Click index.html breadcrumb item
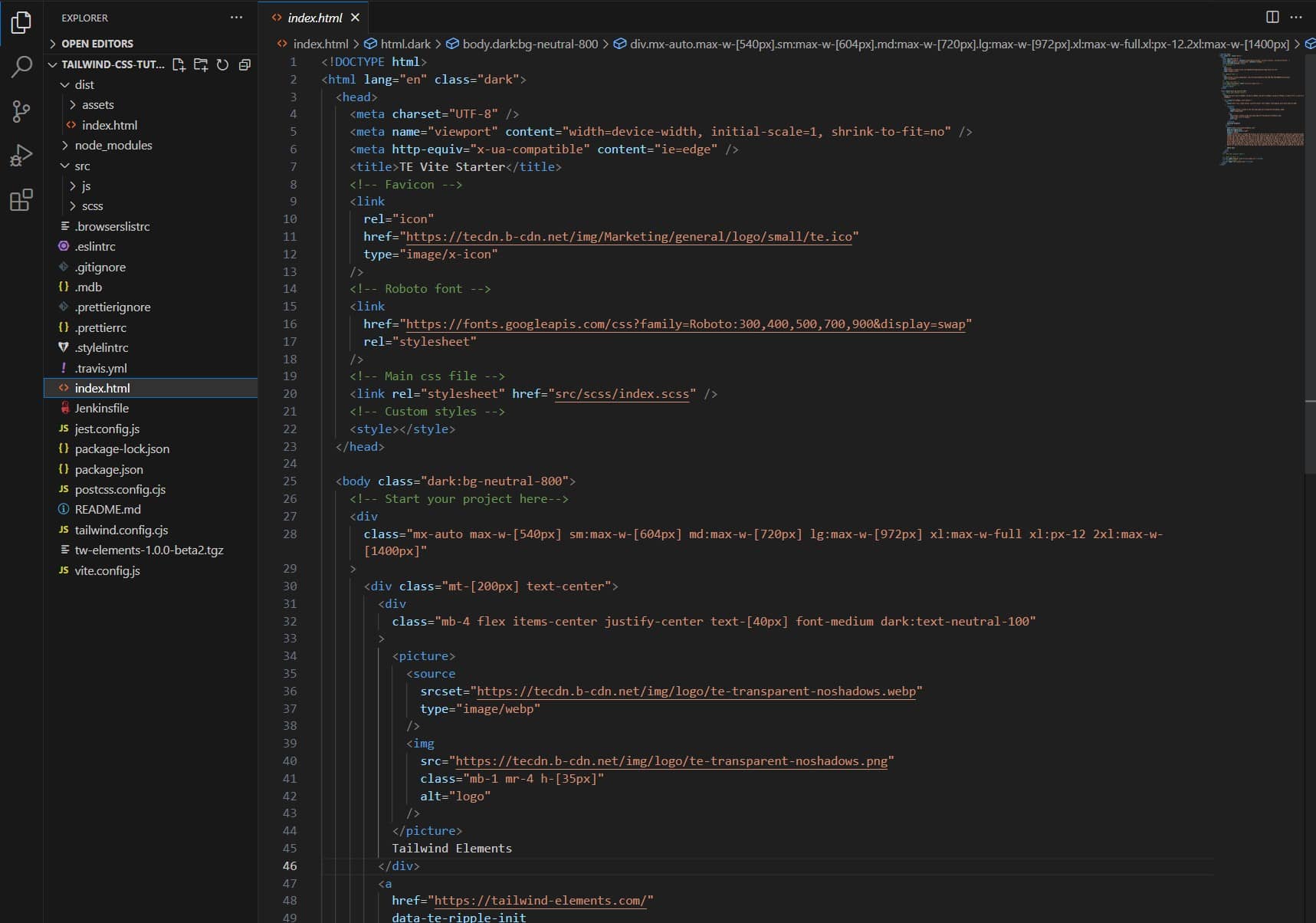 coord(313,44)
